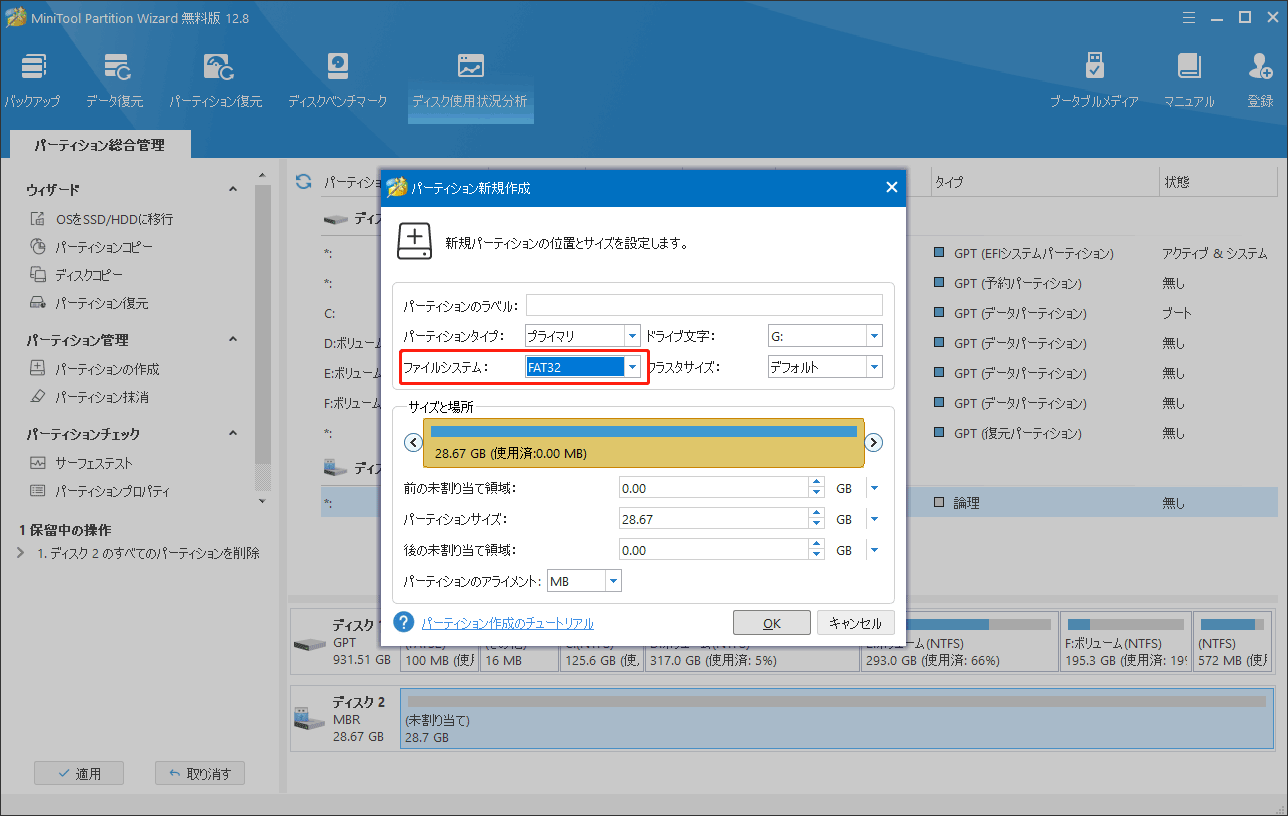Open the クラスタサイズ dropdown (デフォルト)

874,367
